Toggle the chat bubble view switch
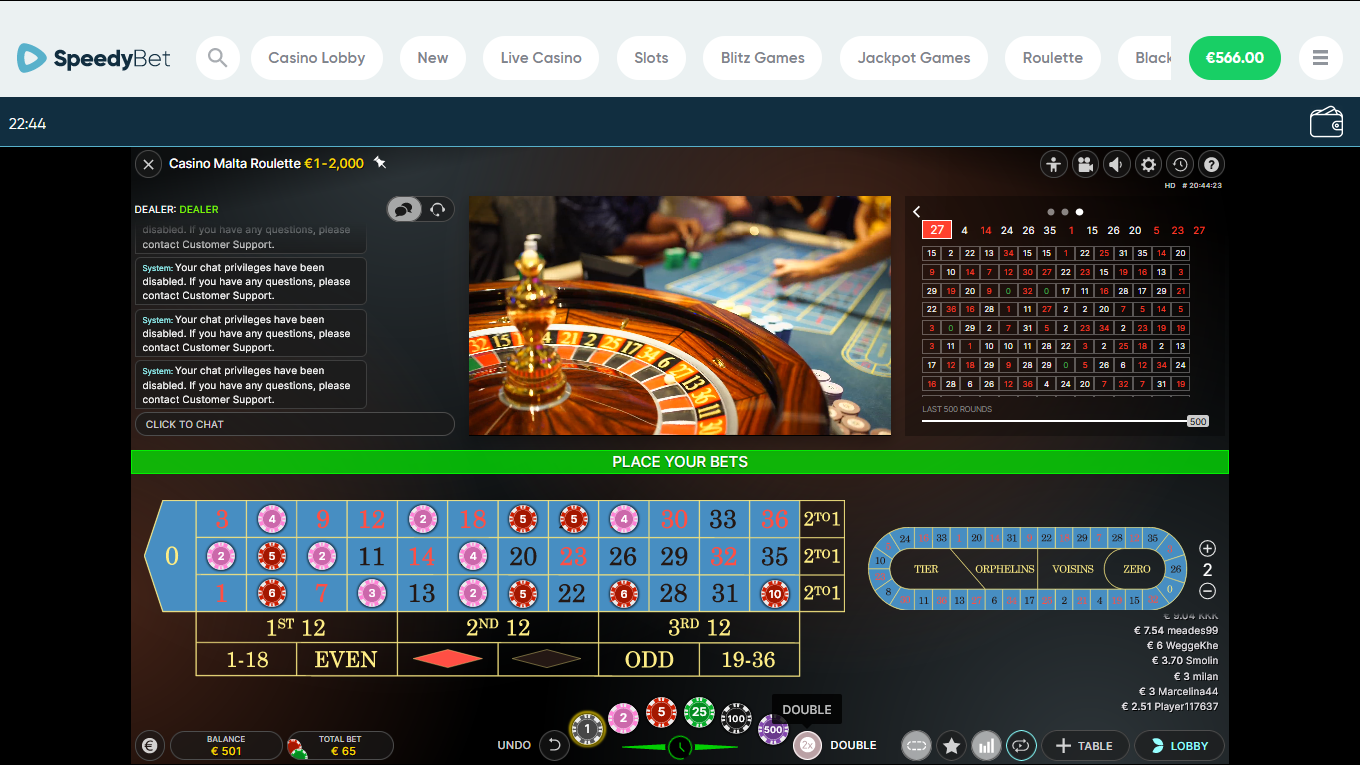This screenshot has height=765, width=1360. tap(405, 209)
